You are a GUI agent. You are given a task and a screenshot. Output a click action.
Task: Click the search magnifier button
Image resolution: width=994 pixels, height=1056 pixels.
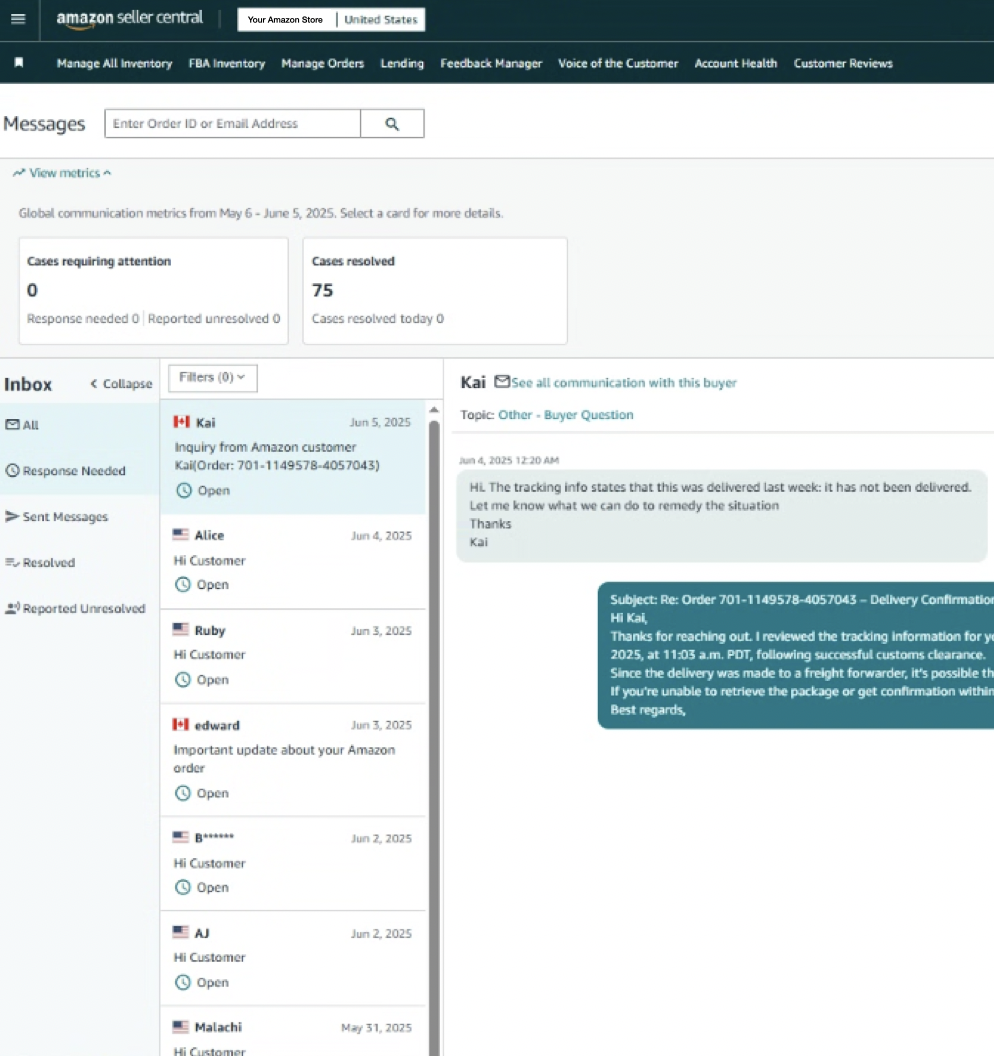coord(392,124)
